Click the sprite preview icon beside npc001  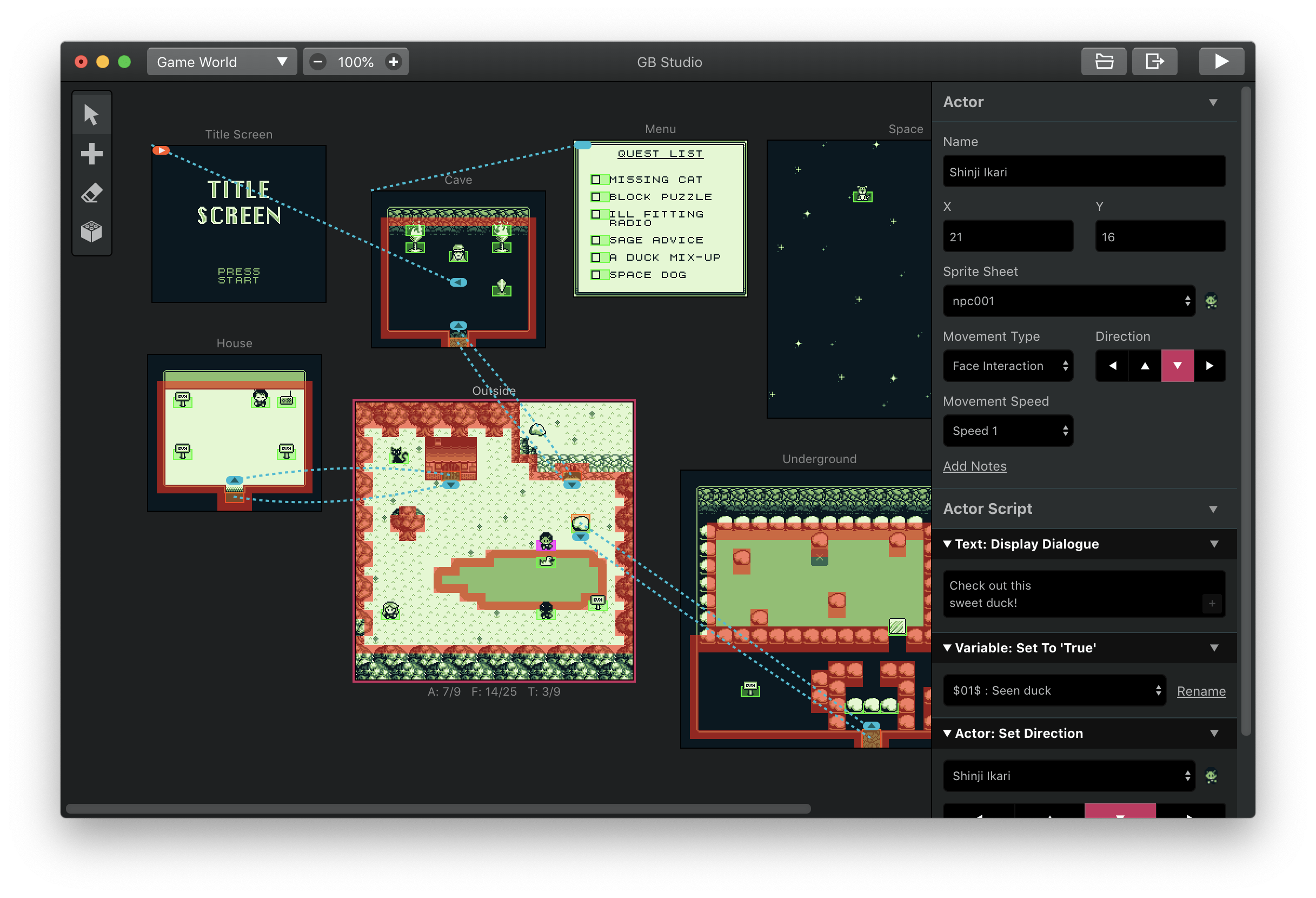click(1211, 301)
